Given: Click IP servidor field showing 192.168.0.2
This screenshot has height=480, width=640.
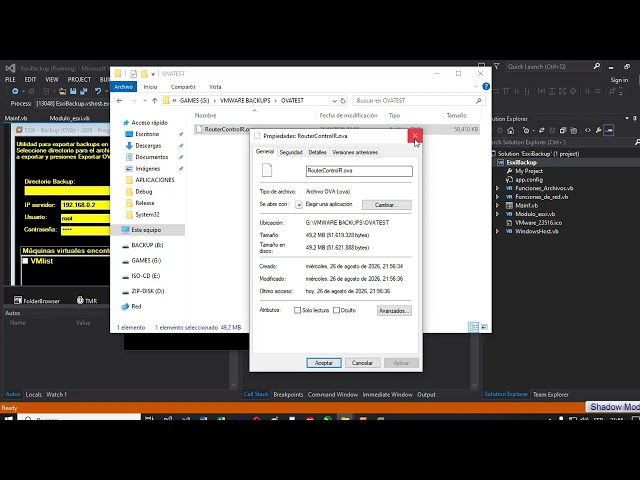Looking at the screenshot, I should pos(85,205).
